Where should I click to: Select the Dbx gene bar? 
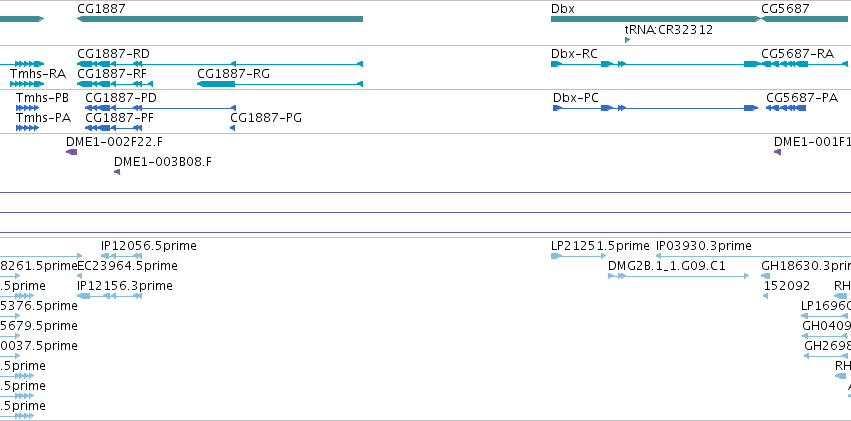656,19
